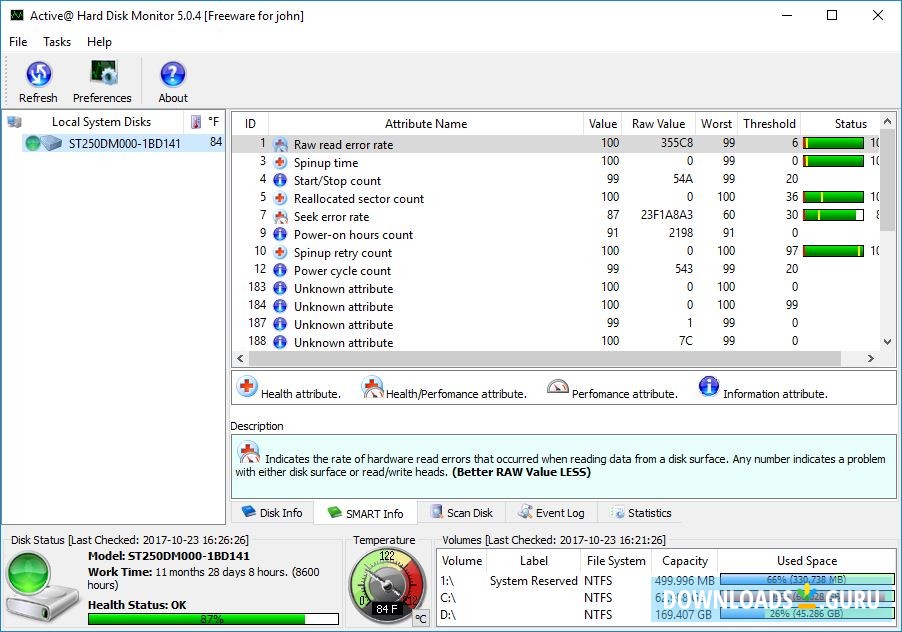Click the D:\ used space 26% bar
The image size is (902, 632).
tap(807, 614)
